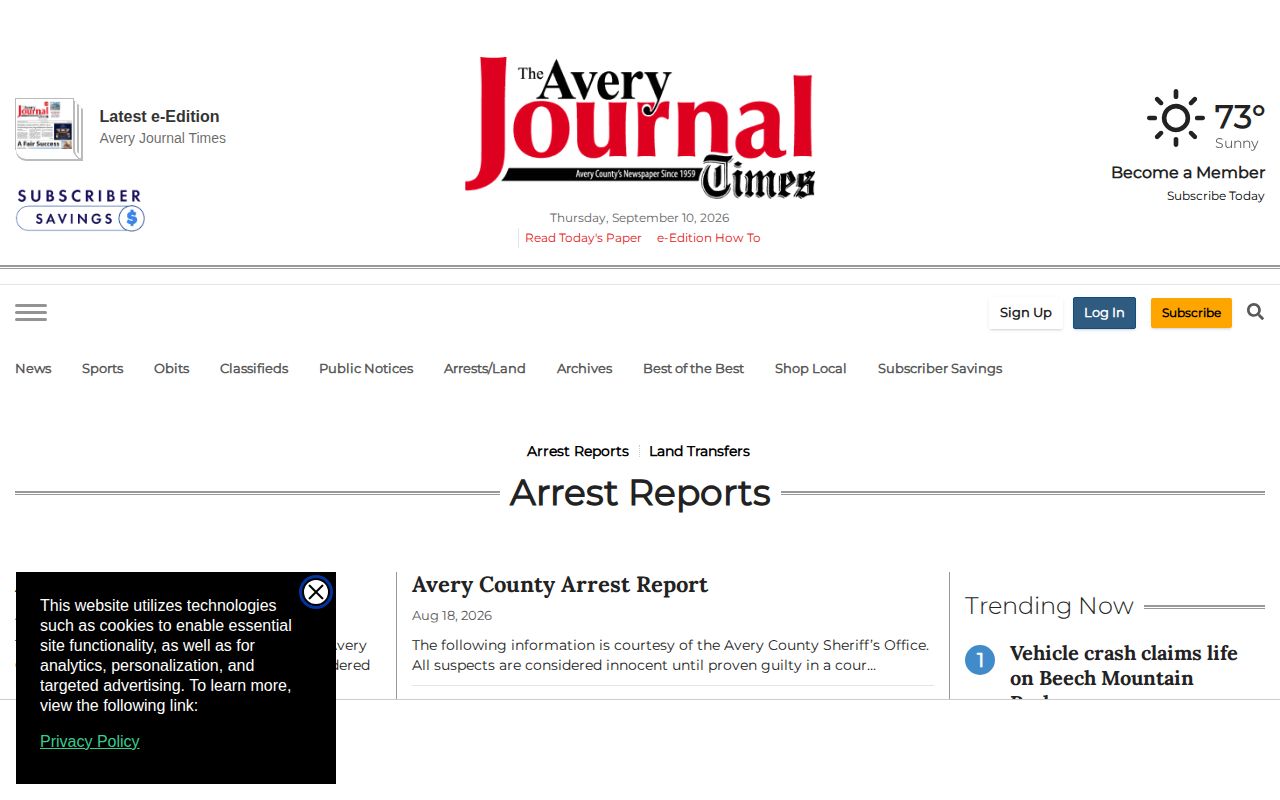Open the Avery County Arrest Report article
This screenshot has width=1280, height=800.
[x=560, y=585]
